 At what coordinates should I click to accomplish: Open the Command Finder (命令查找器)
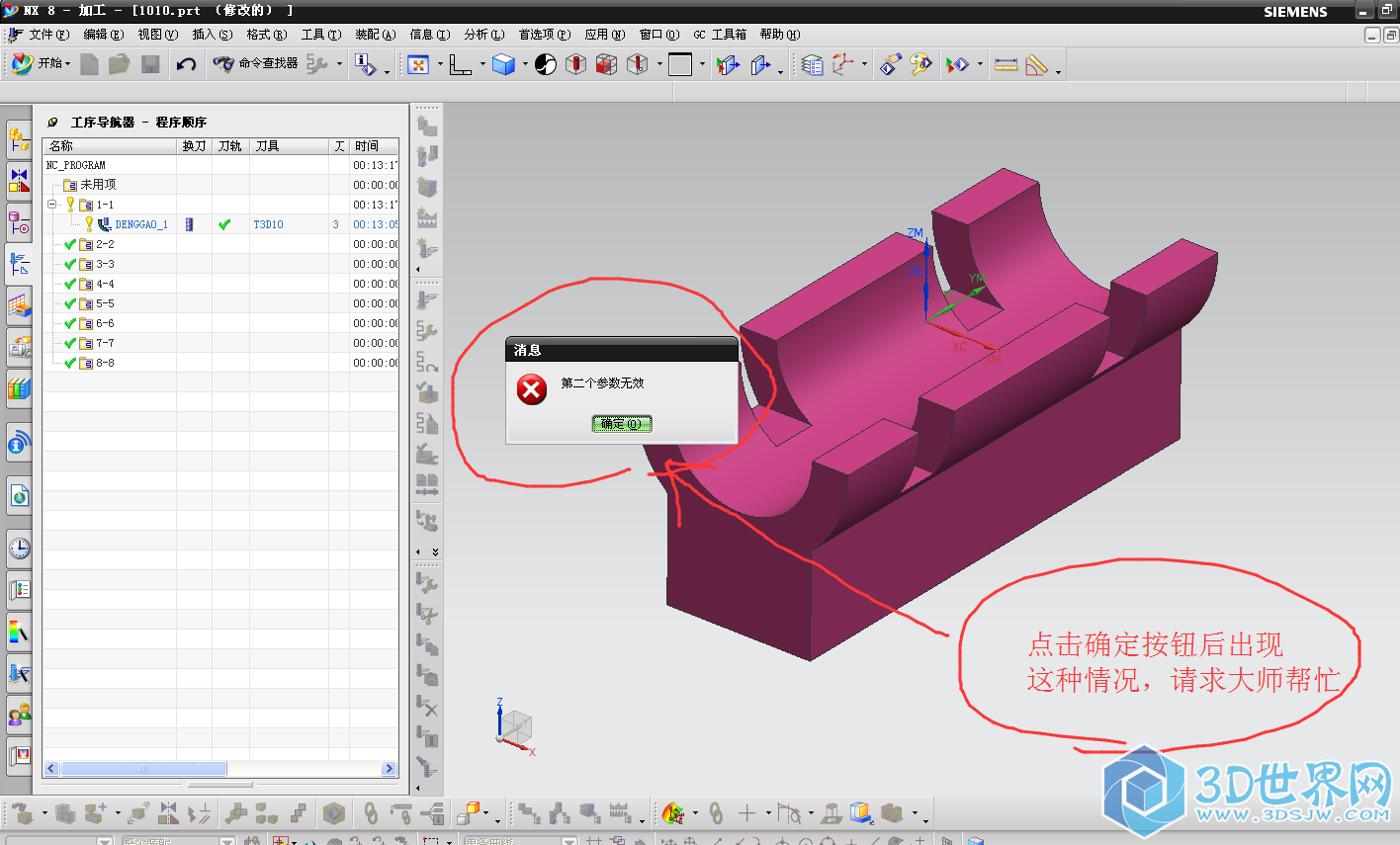coord(256,63)
